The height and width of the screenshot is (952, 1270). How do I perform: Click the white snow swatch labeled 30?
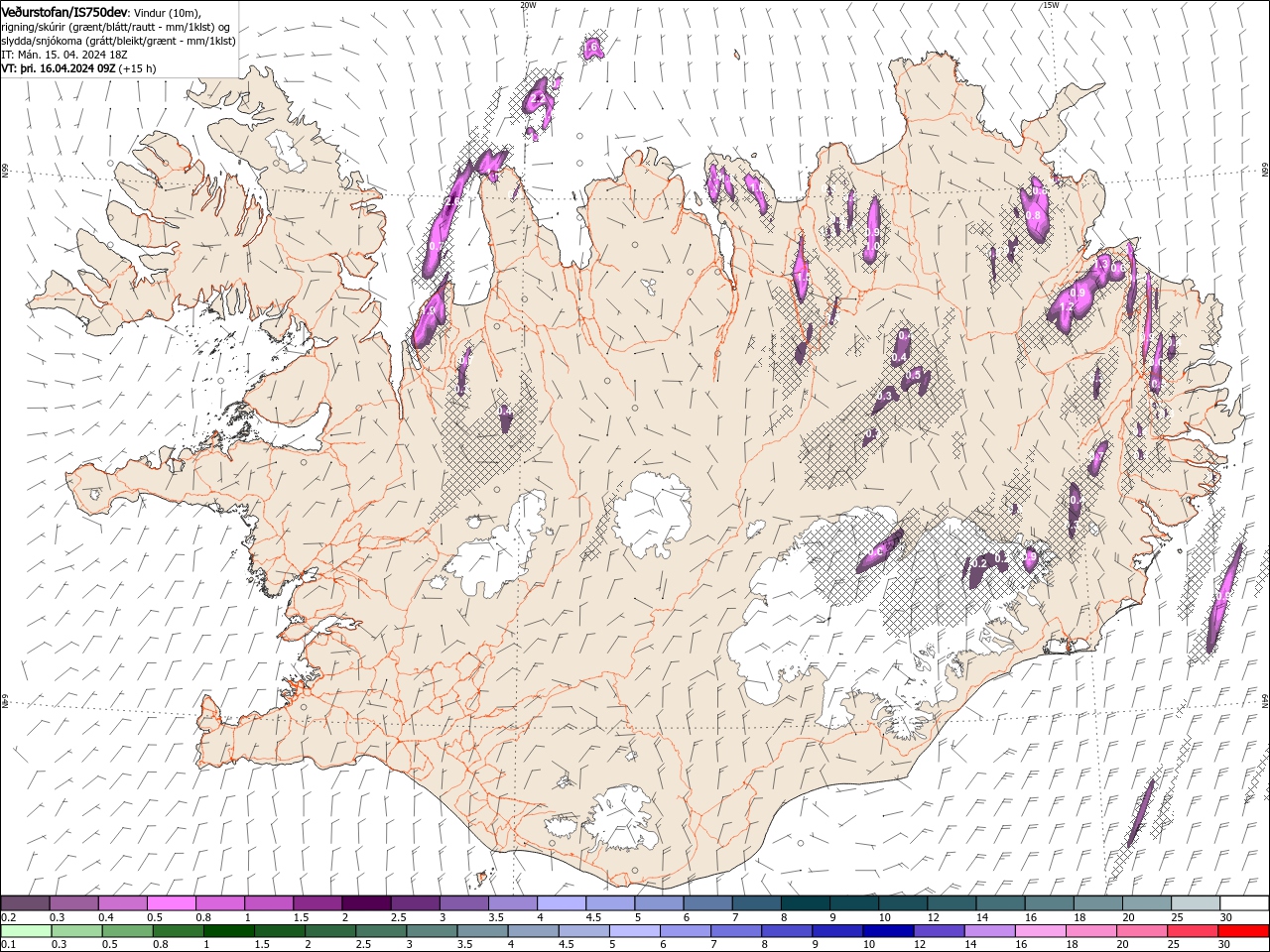coord(1244,903)
